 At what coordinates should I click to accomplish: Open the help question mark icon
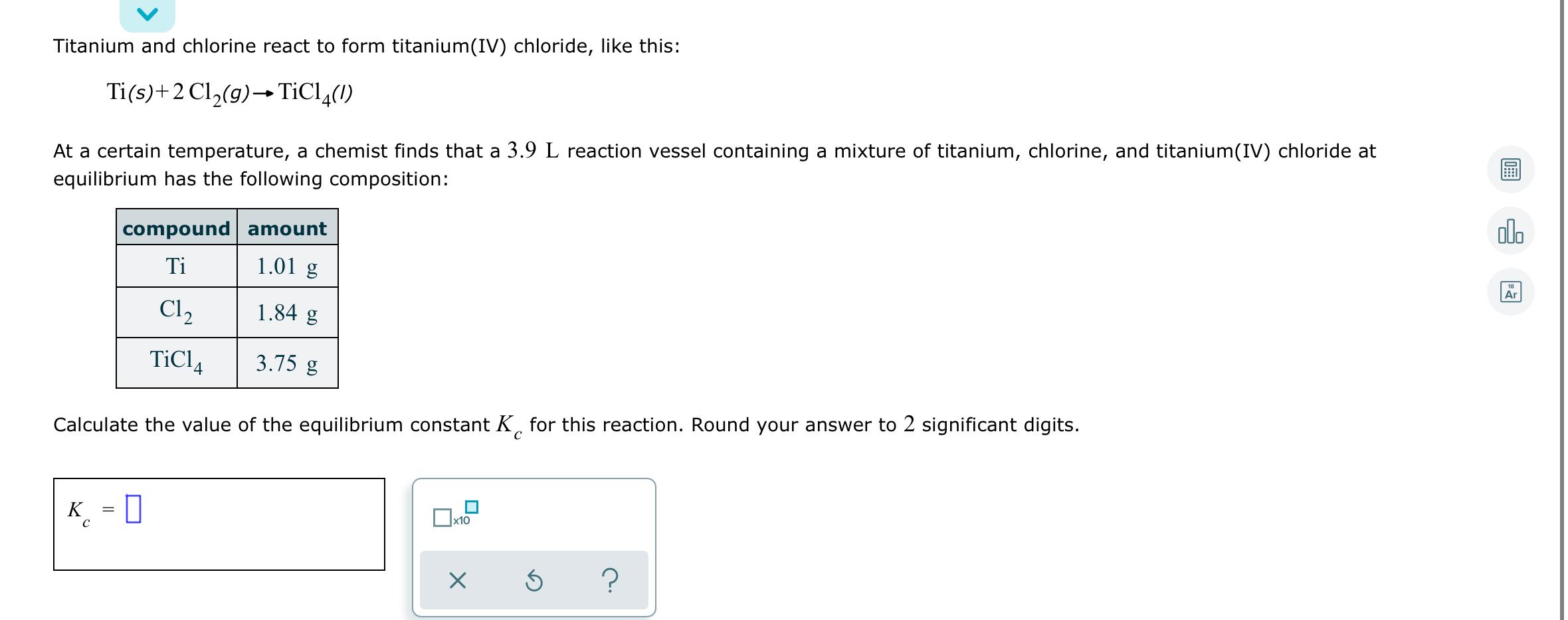[610, 581]
